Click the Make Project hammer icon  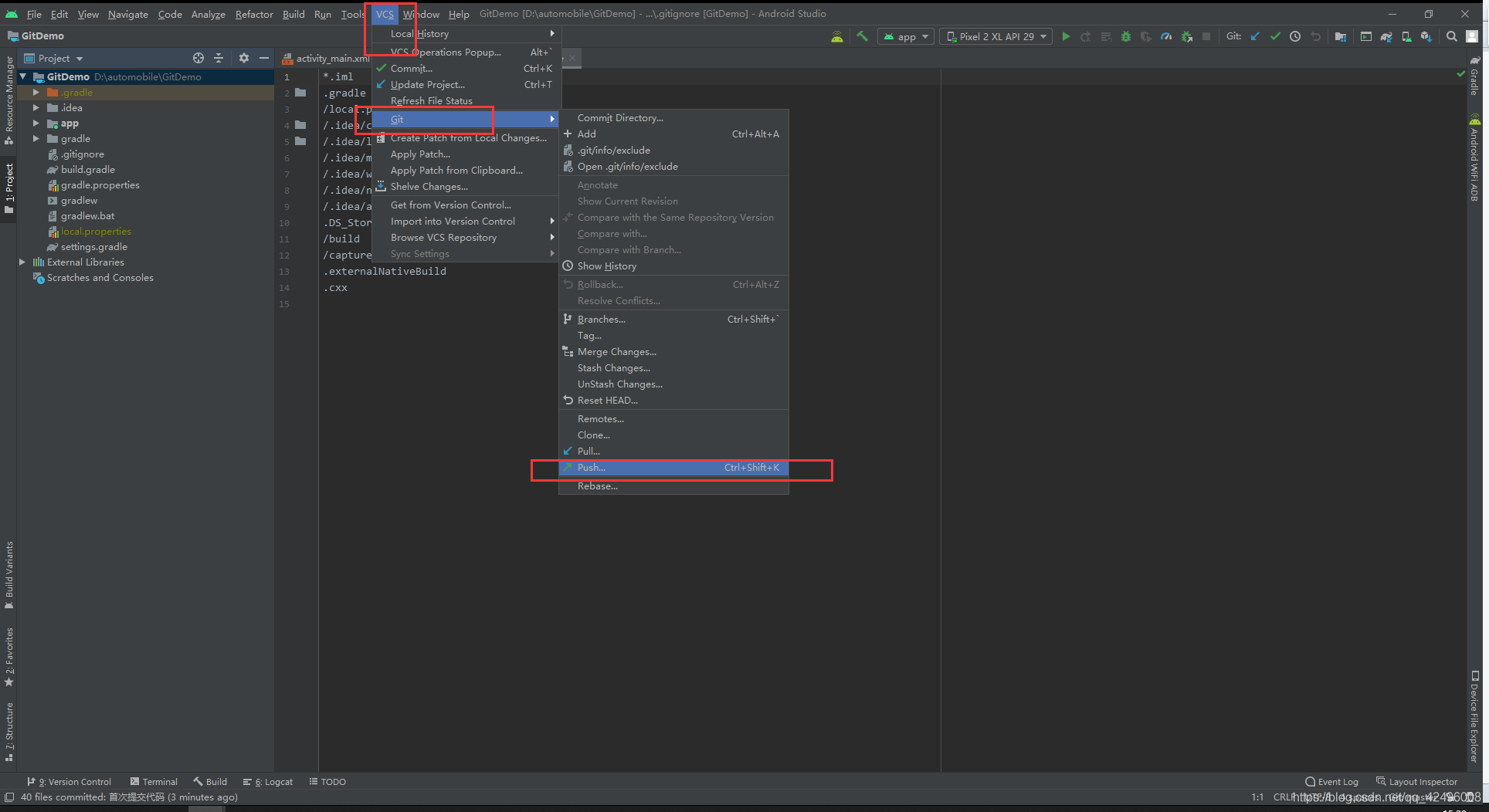point(862,36)
